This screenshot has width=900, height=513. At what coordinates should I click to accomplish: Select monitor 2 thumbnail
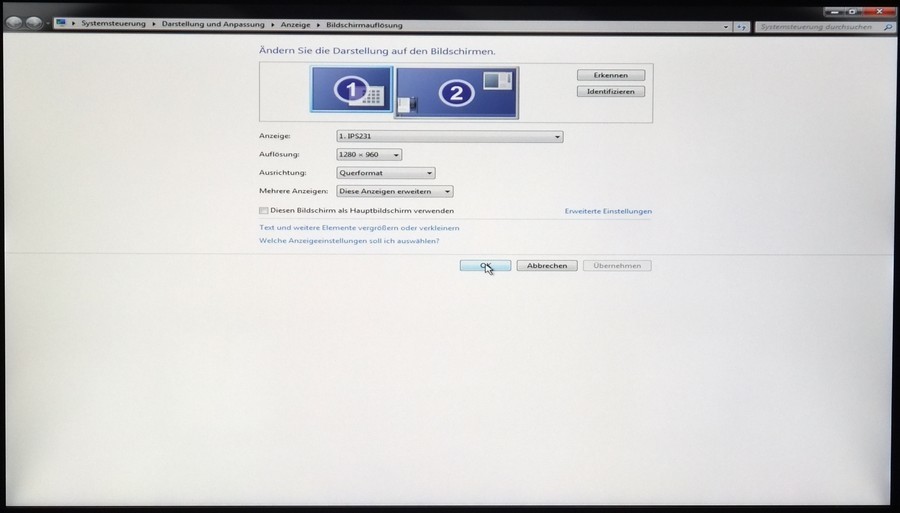pyautogui.click(x=457, y=92)
